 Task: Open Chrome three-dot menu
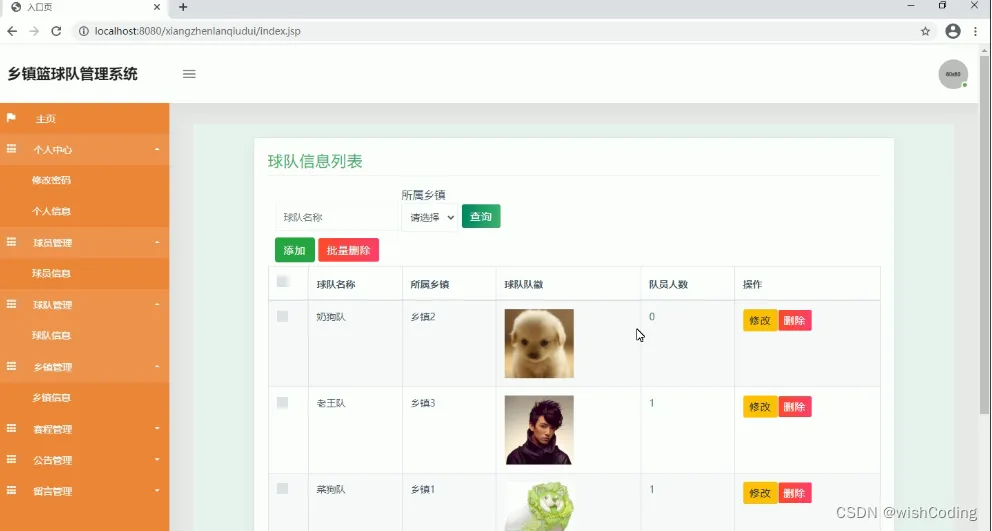pyautogui.click(x=976, y=31)
